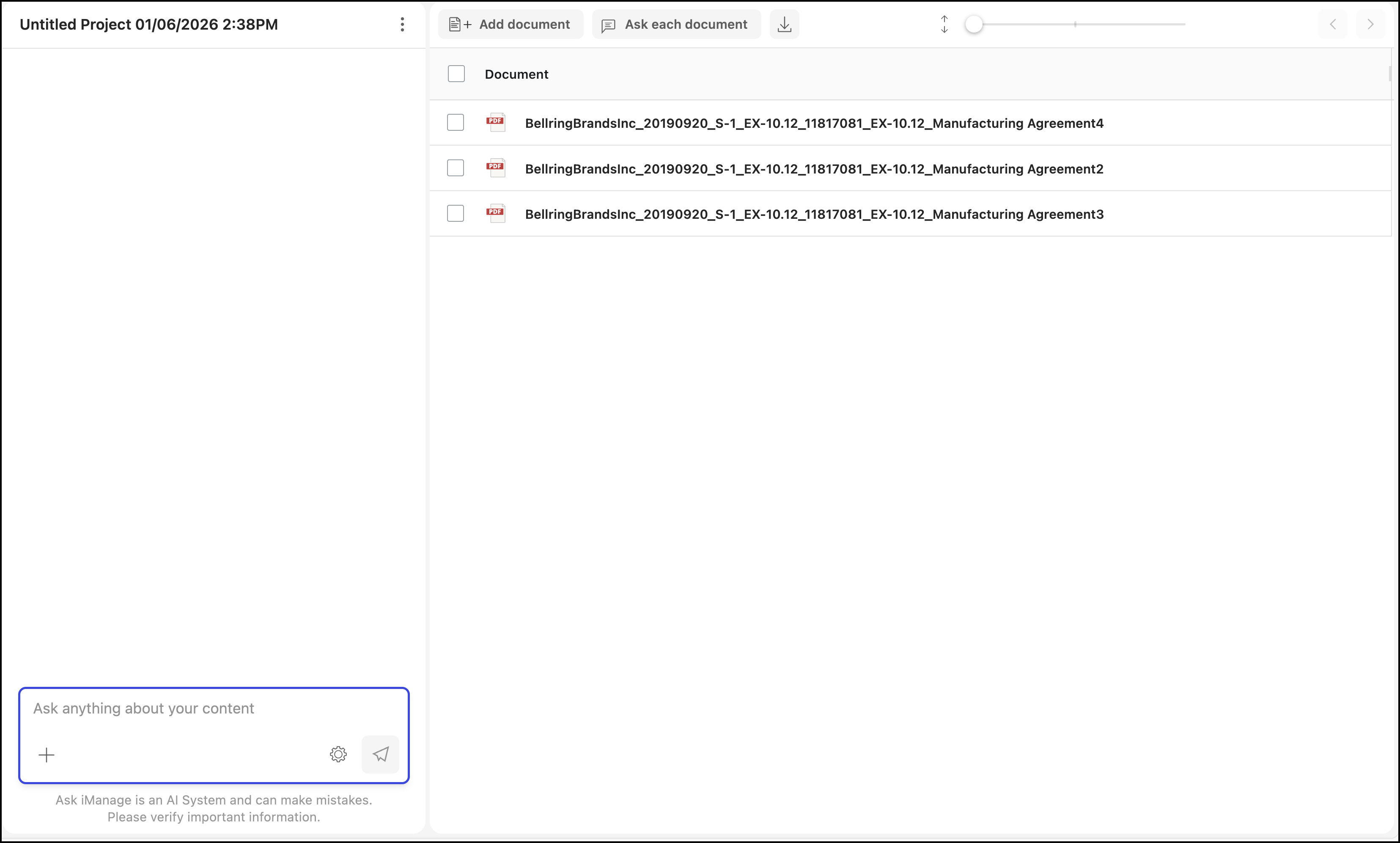1400x843 pixels.
Task: Click Ask each document button
Action: 675,25
